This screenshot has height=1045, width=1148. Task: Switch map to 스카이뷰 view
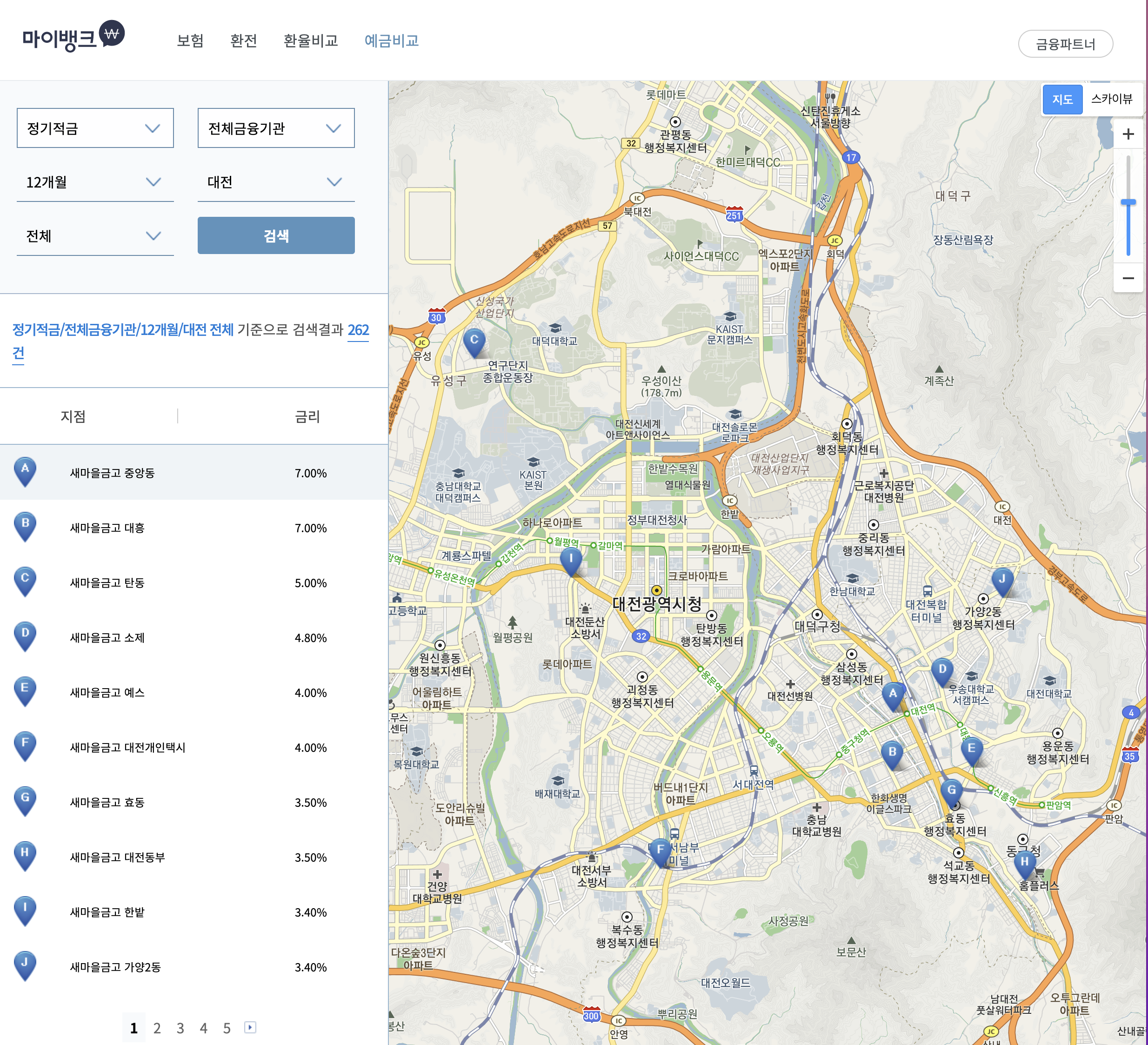click(x=1112, y=99)
